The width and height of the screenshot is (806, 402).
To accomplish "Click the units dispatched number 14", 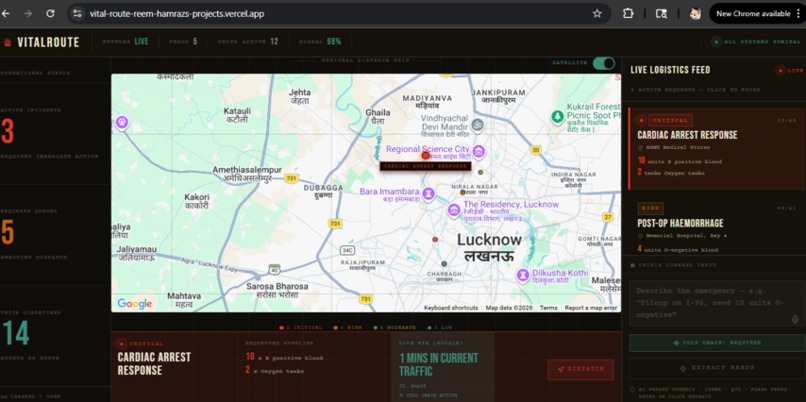I will 16,334.
